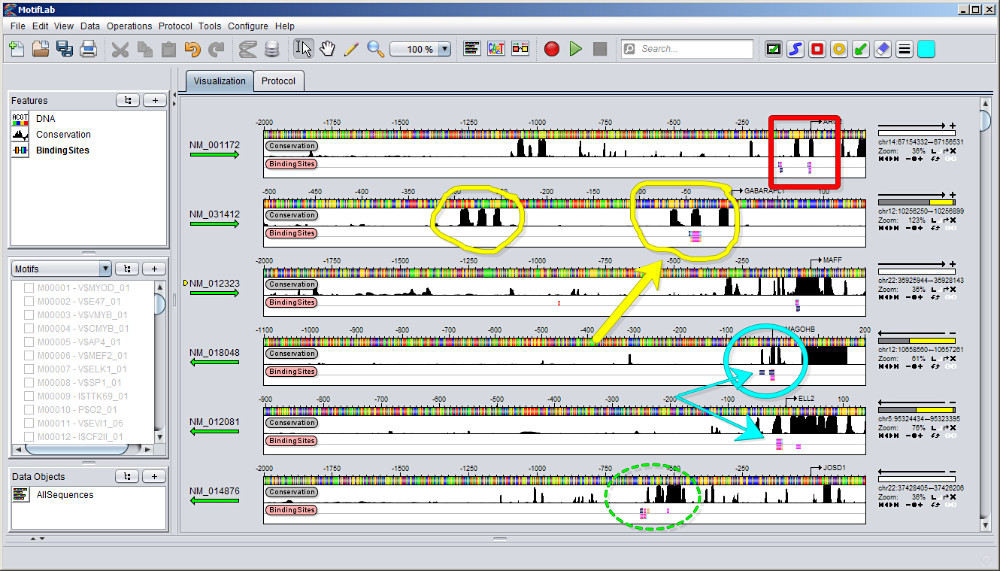
Task: Click Data Objects grouping options button
Action: (x=127, y=476)
